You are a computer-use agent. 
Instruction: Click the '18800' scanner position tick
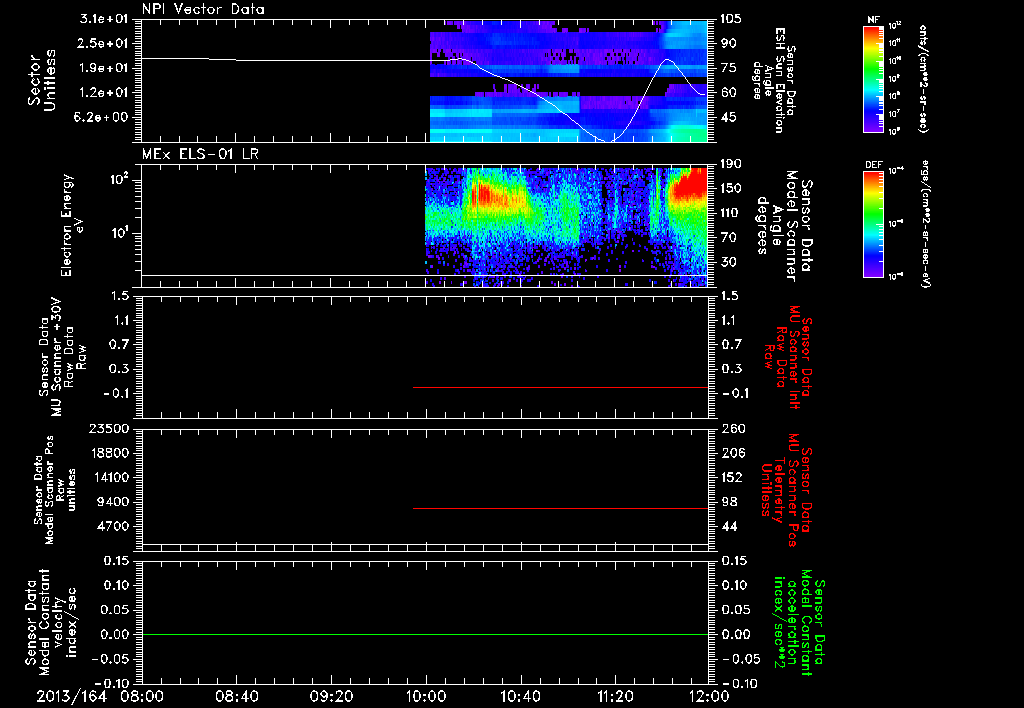[108, 453]
